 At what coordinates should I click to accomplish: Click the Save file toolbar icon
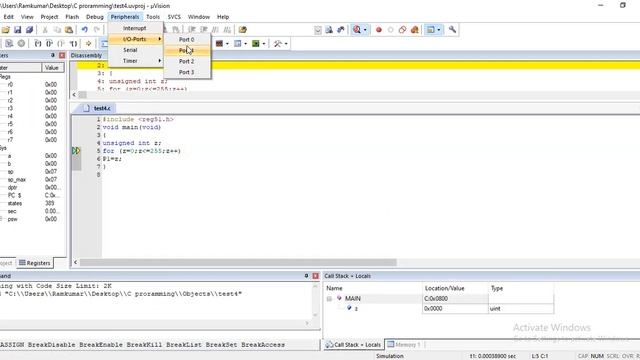pyautogui.click(x=18, y=30)
